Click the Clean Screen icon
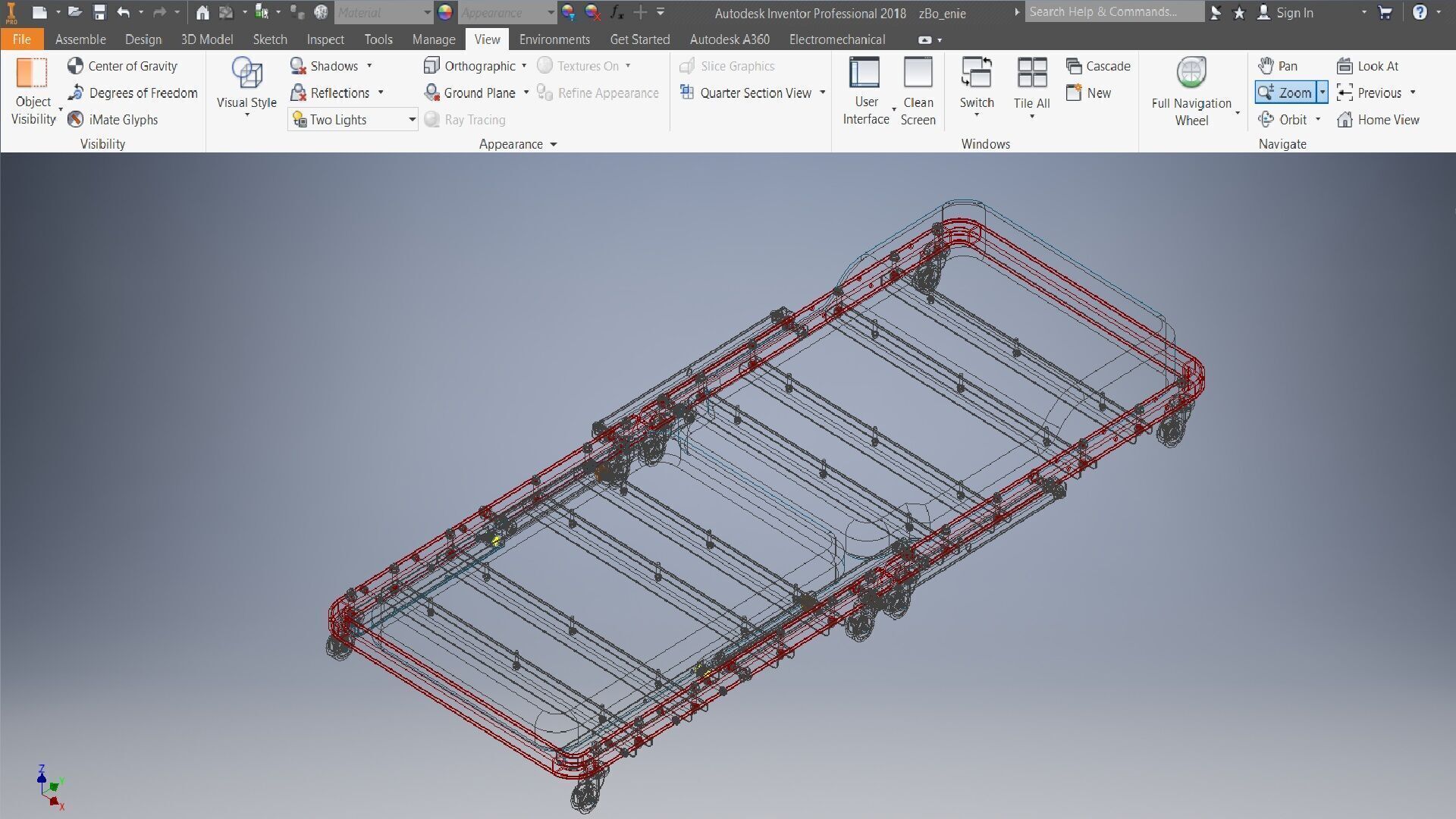The image size is (1456, 819). point(918,74)
